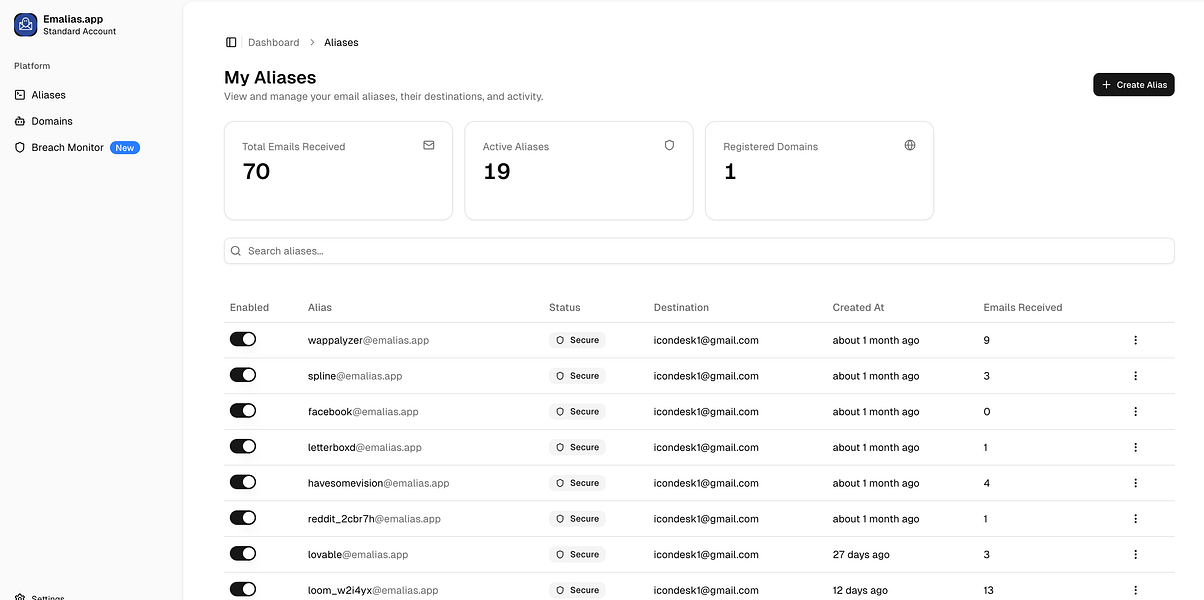Open the actions menu for the spline alias
1204x600 pixels.
pyautogui.click(x=1135, y=375)
